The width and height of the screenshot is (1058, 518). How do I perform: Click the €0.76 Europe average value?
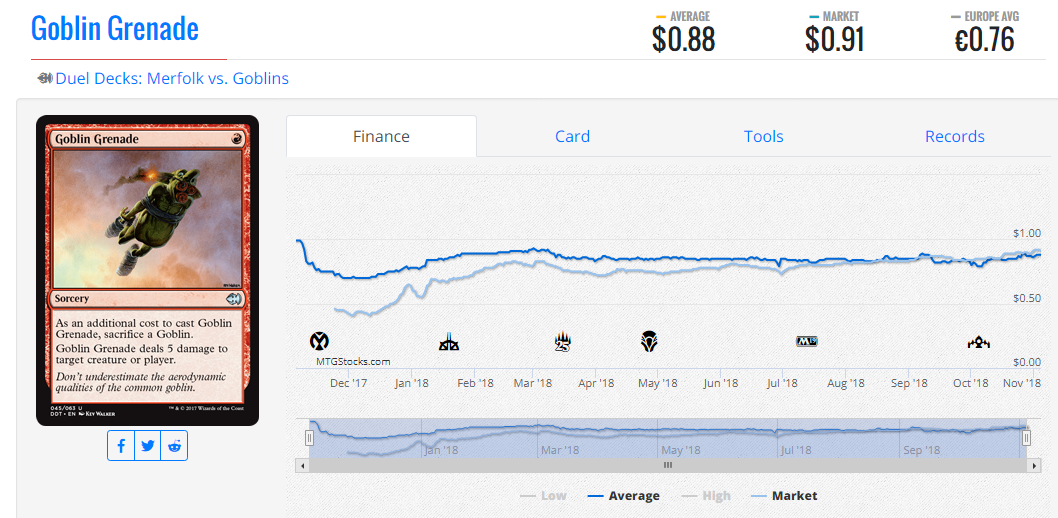984,40
